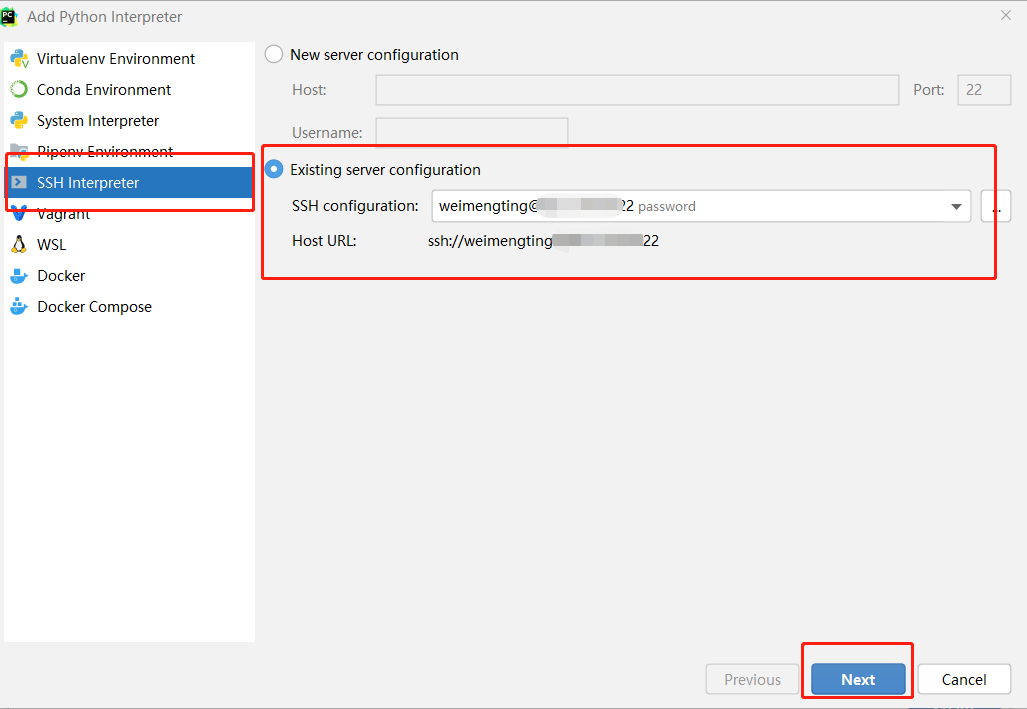Image resolution: width=1027 pixels, height=709 pixels.
Task: Click the Next button
Action: (858, 680)
